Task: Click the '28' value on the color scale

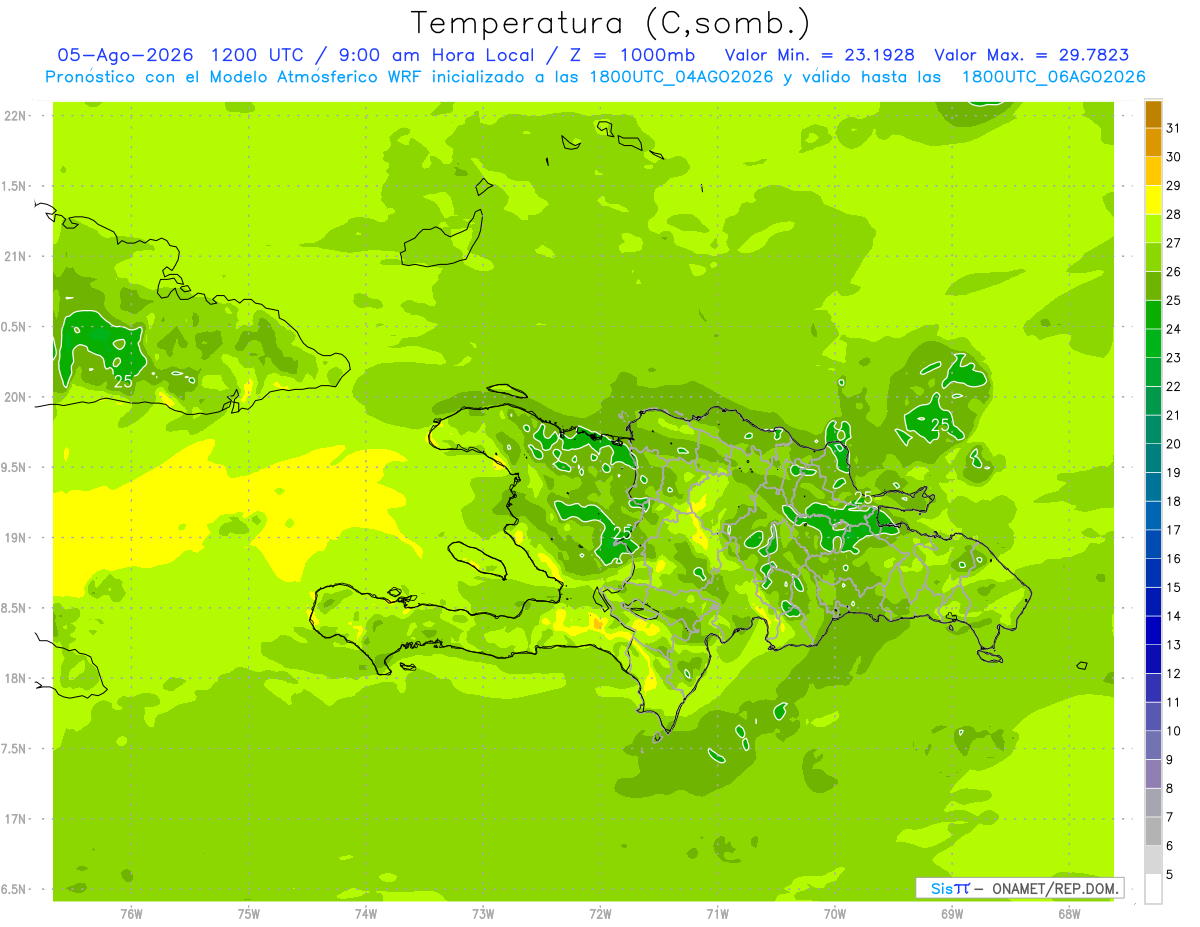Action: pos(1174,214)
